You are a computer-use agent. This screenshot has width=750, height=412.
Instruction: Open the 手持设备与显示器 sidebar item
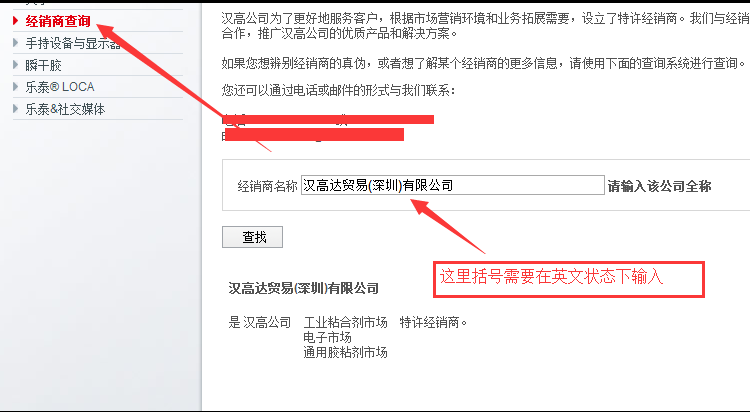coord(73,43)
